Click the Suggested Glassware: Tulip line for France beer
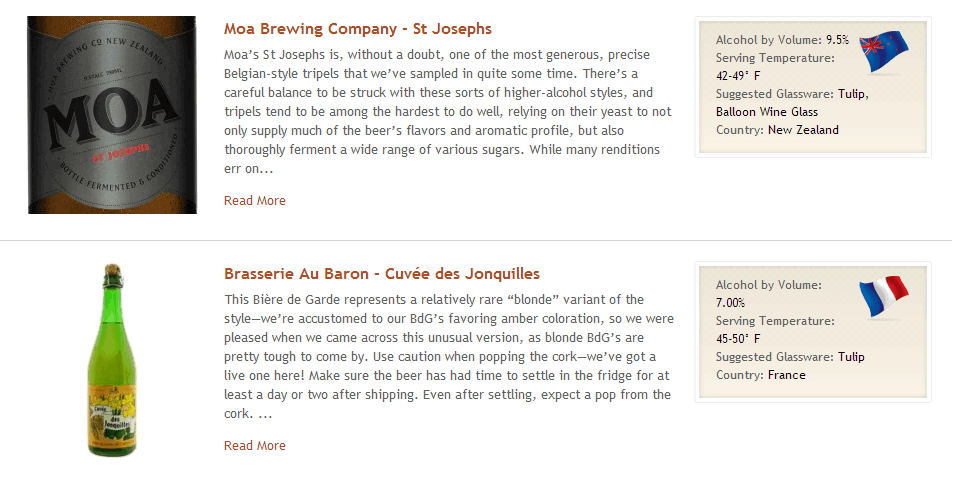The height and width of the screenshot is (483, 960). tap(790, 357)
